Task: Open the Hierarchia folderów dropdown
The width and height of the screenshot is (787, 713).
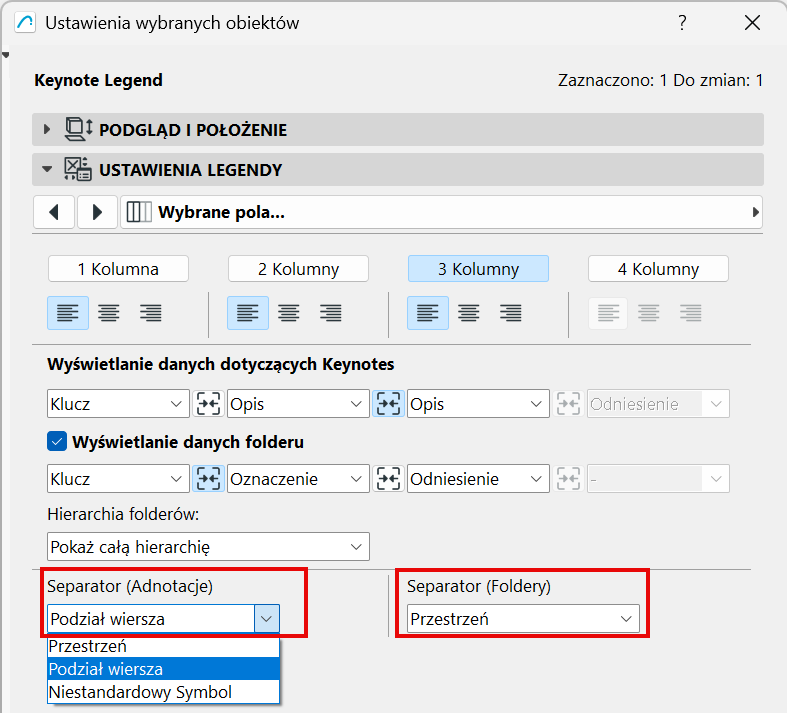Action: pos(208,547)
